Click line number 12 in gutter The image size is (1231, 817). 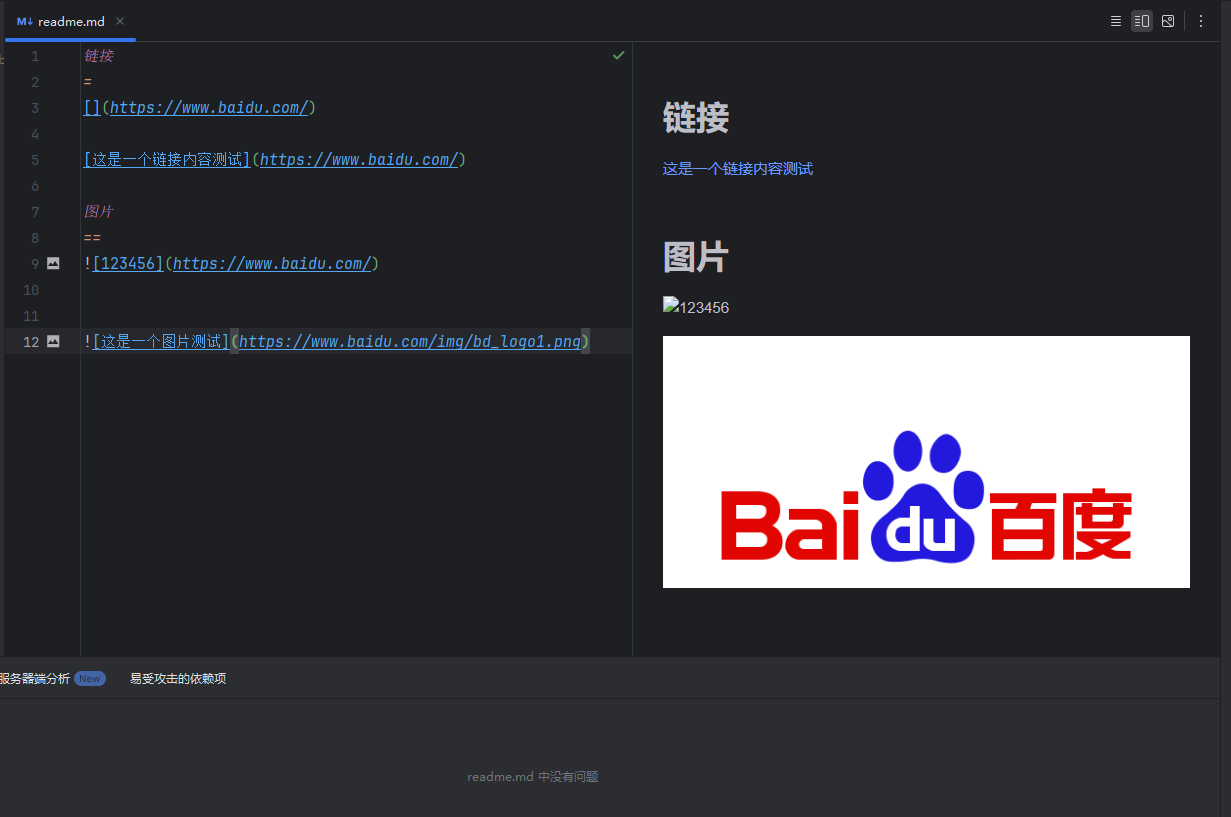tap(31, 342)
